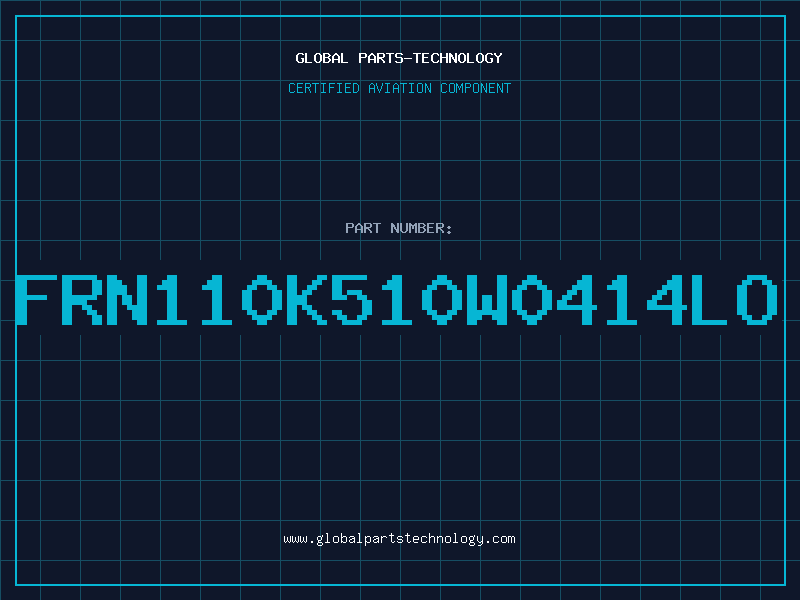Click the word CERTIFIED in the subtitle
This screenshot has width=800, height=600.
tap(323, 88)
